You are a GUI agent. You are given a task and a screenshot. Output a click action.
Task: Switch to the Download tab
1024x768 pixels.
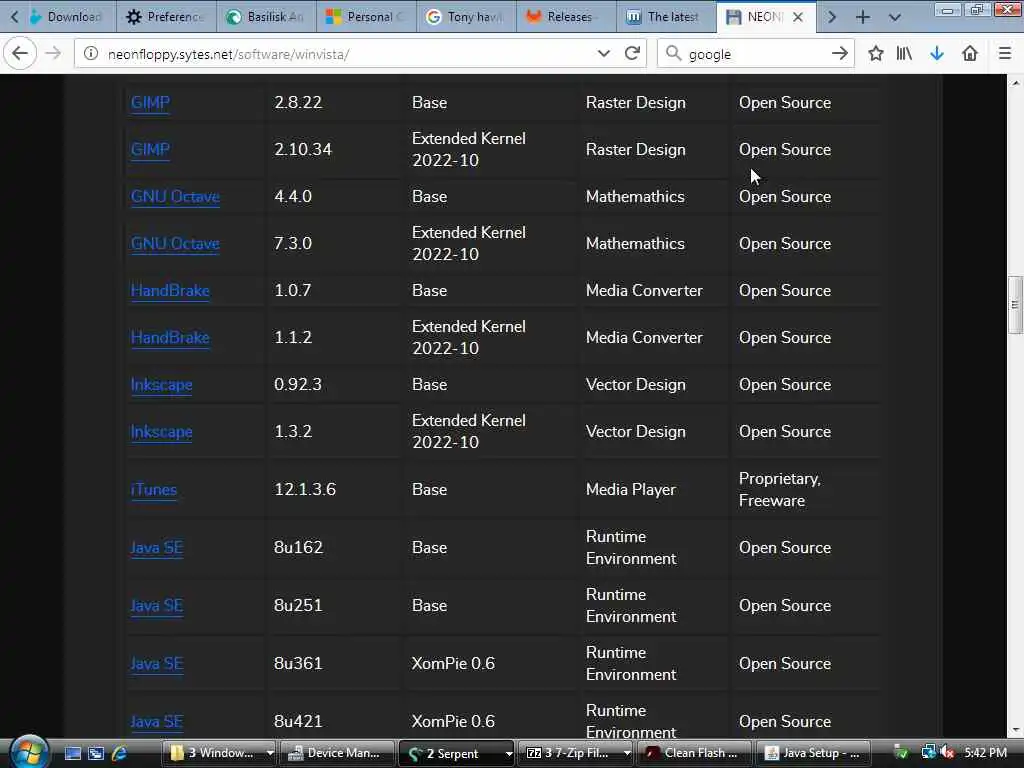[66, 17]
